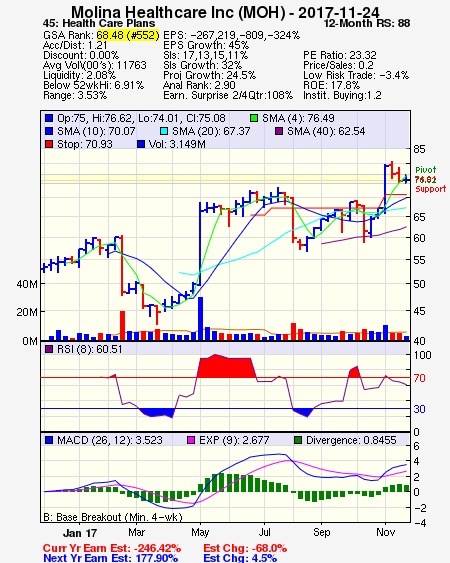Screen dimensions: 450x563
Task: Click the red Stop legend square
Action: click(49, 144)
